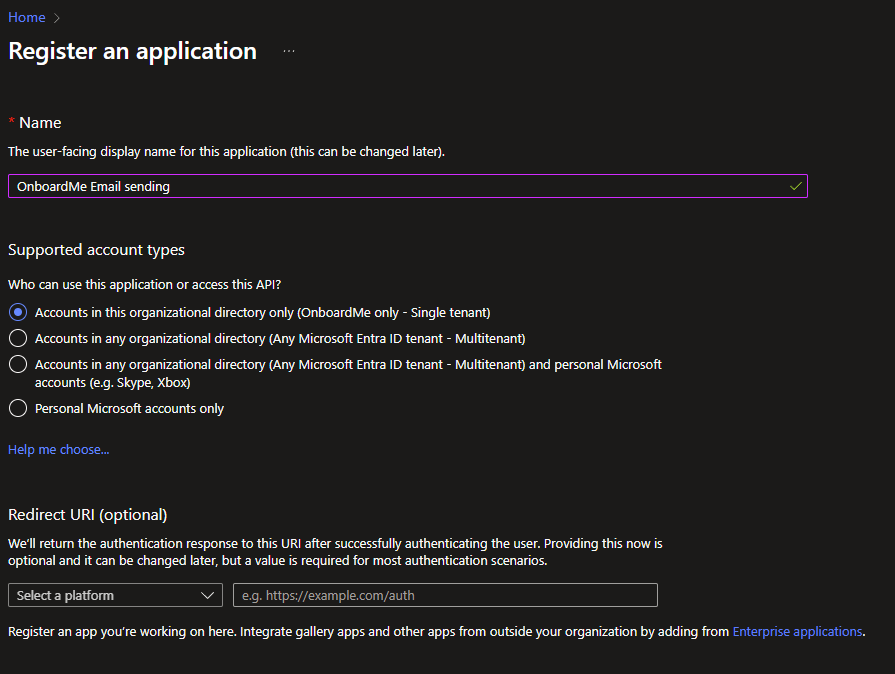The image size is (895, 674).
Task: Open the Help me choose link
Action: [58, 450]
